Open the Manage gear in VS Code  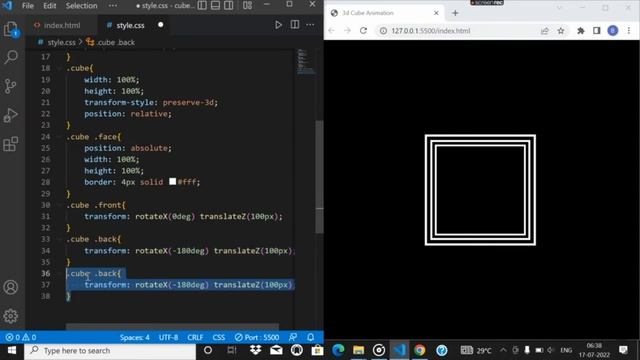coord(11,316)
